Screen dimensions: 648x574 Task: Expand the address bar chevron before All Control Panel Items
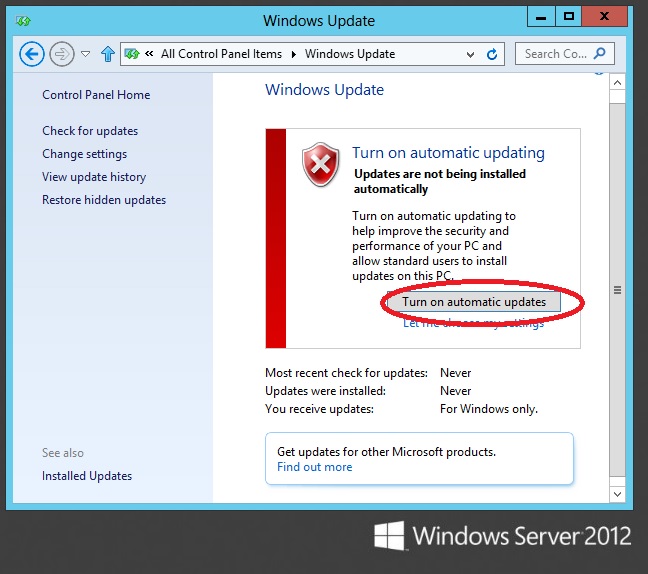click(149, 53)
